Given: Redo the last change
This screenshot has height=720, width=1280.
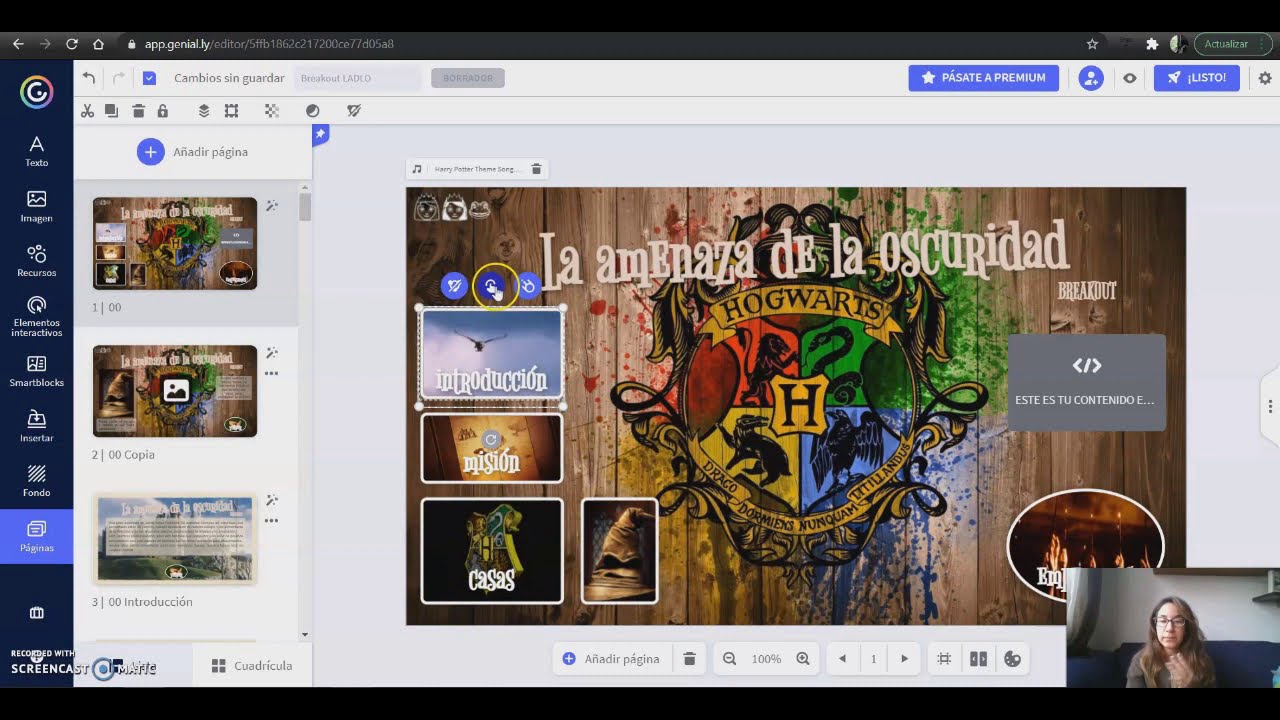Looking at the screenshot, I should [x=119, y=78].
